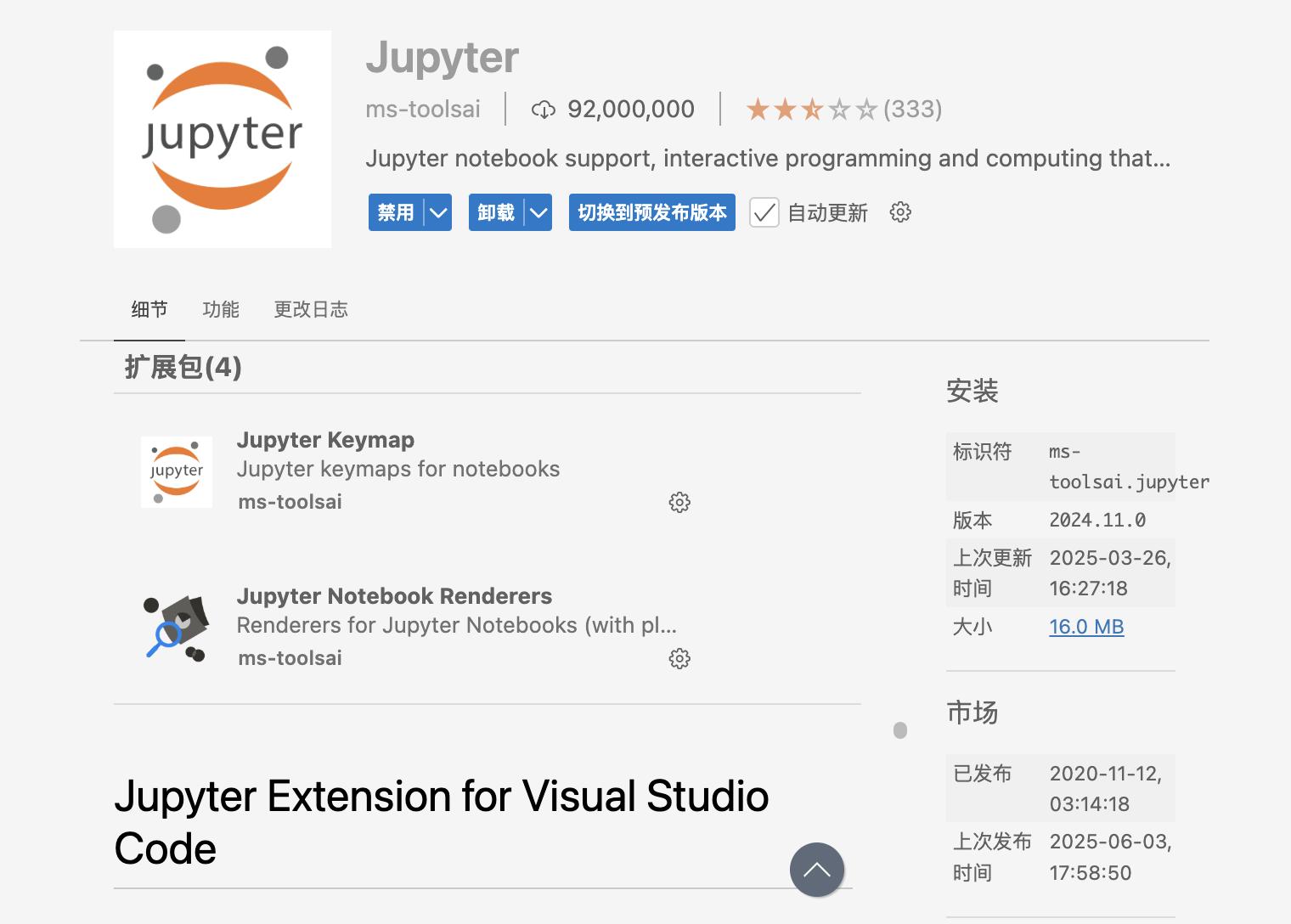Image resolution: width=1291 pixels, height=924 pixels.
Task: Click the star rating (333)
Action: [843, 110]
